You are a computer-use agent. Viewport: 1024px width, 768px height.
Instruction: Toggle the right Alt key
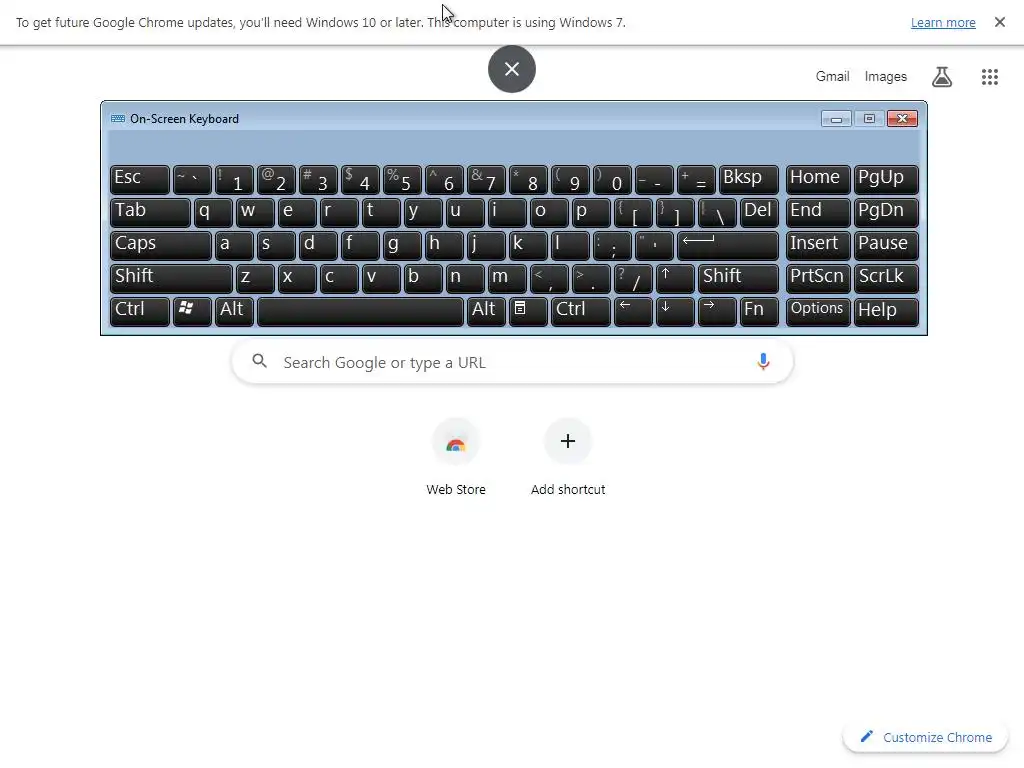coord(486,311)
